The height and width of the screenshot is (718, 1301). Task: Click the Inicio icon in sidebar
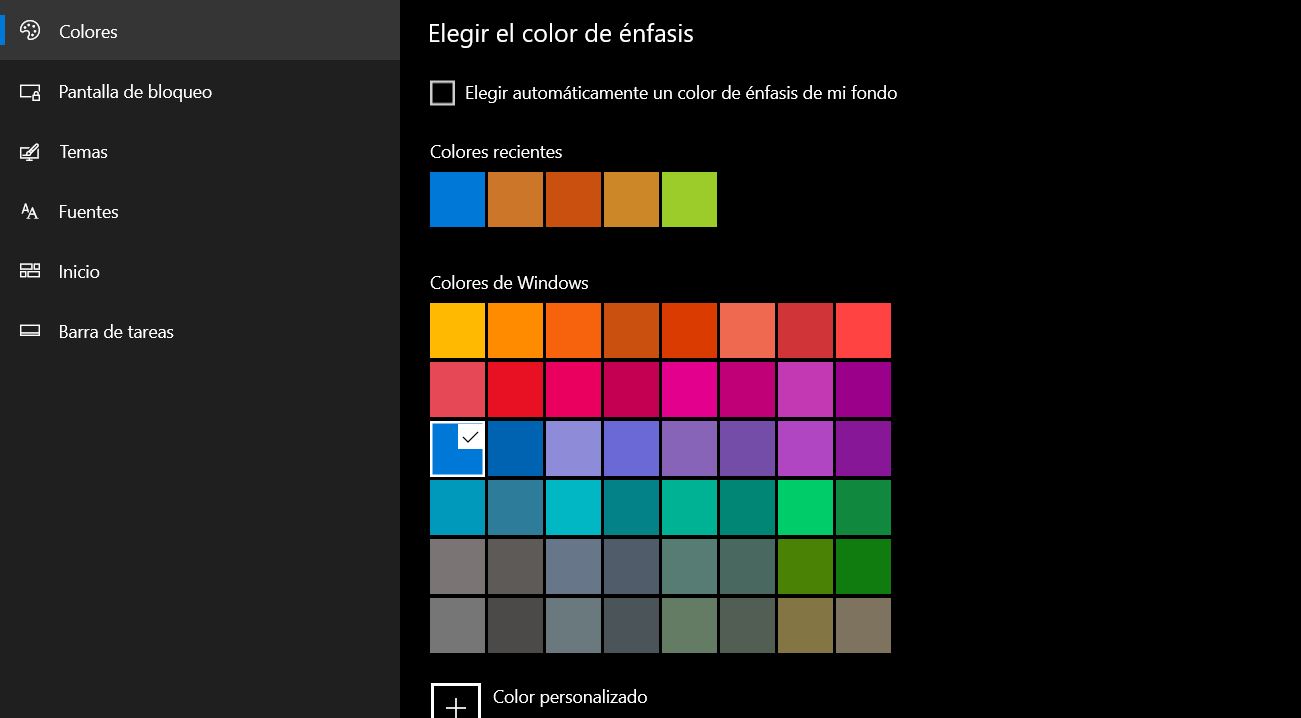click(30, 271)
